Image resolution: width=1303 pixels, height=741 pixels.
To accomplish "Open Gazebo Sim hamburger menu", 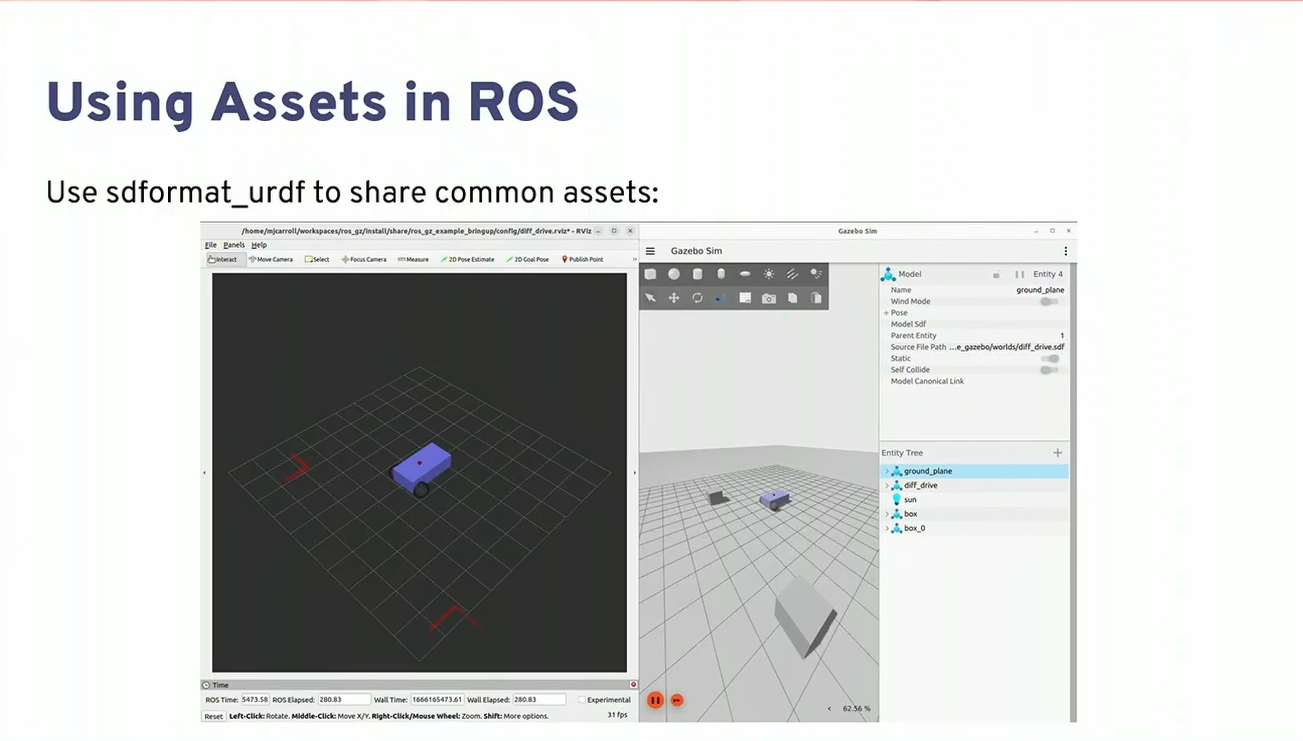I will point(650,251).
